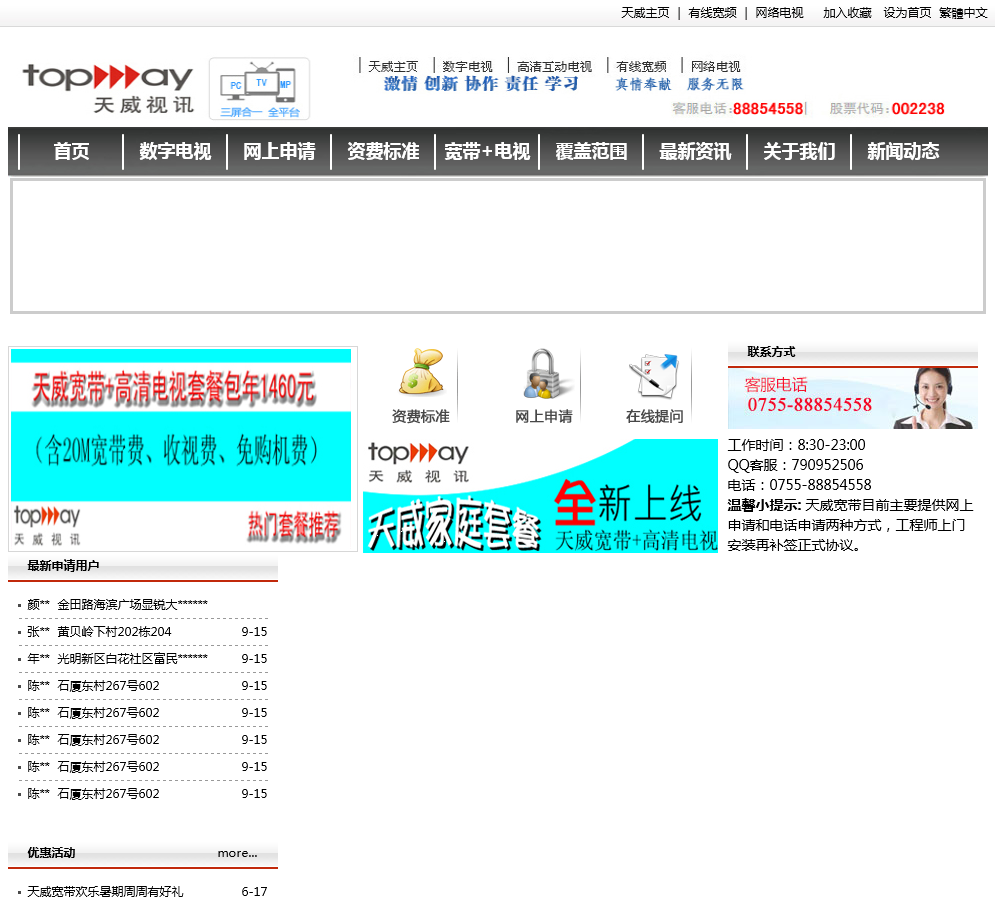Click the 资费标准 label under the money bag
Viewport: 995px width, 905px height.
[x=421, y=416]
